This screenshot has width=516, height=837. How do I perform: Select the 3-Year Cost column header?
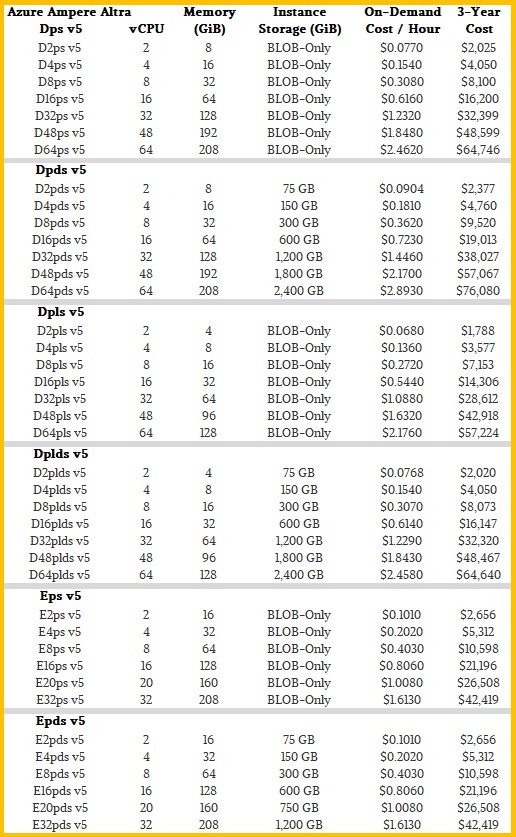tap(479, 20)
